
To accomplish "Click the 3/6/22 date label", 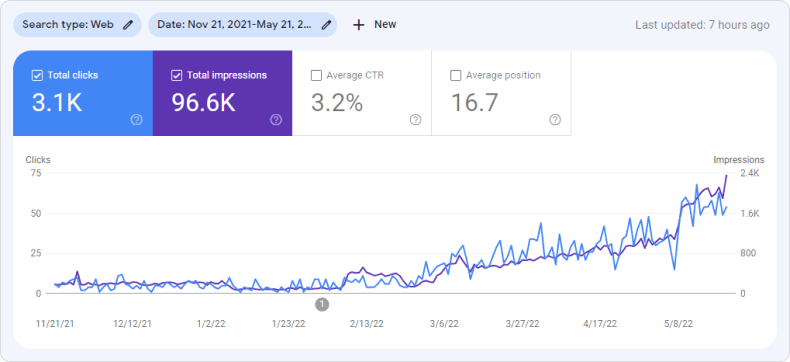I will (444, 324).
